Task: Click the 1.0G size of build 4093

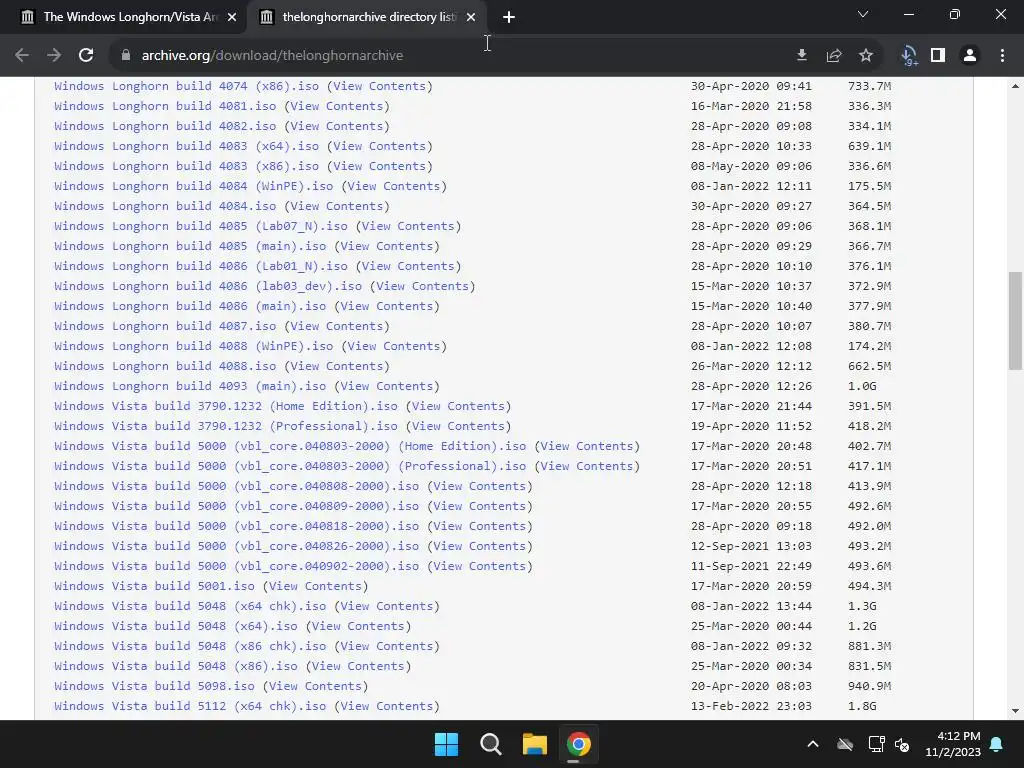Action: point(862,386)
